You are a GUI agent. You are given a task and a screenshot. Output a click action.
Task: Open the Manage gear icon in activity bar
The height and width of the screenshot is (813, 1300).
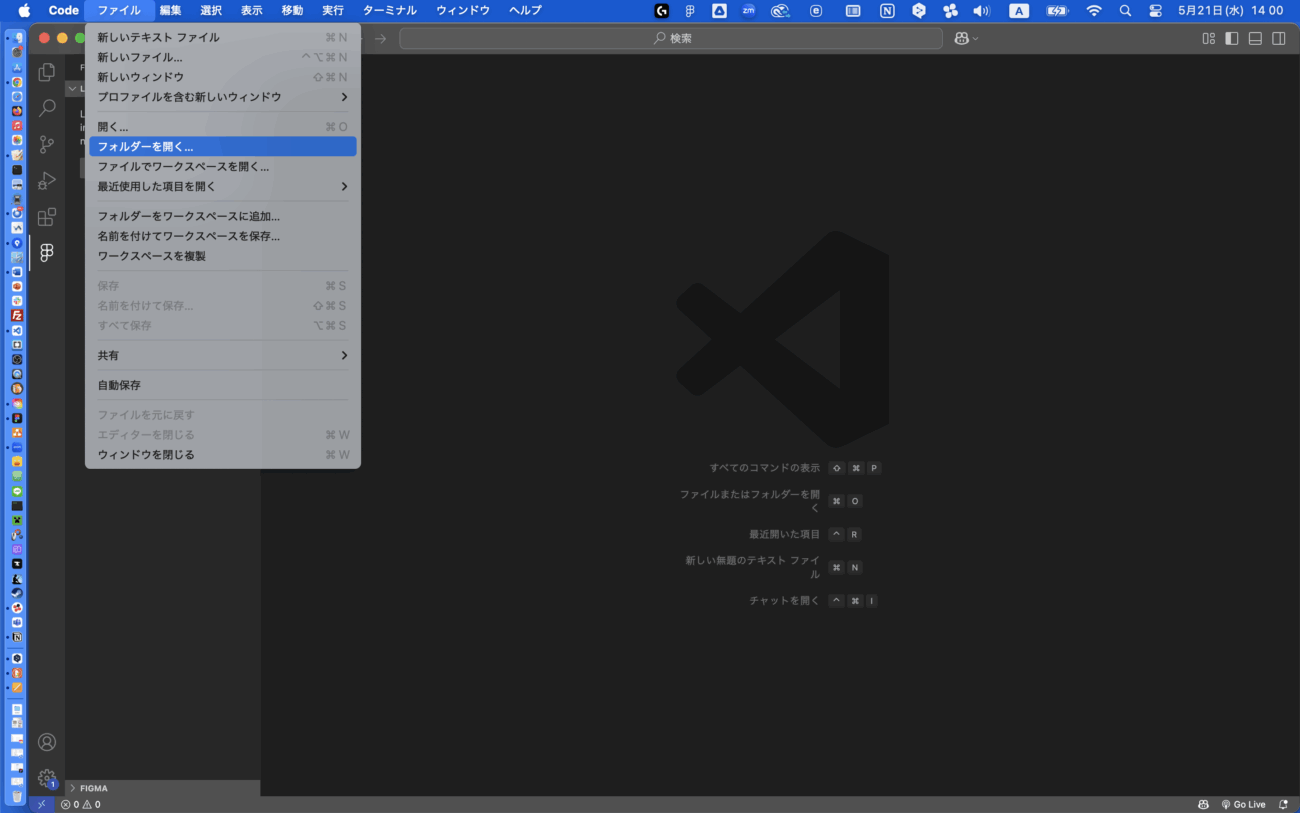46,778
